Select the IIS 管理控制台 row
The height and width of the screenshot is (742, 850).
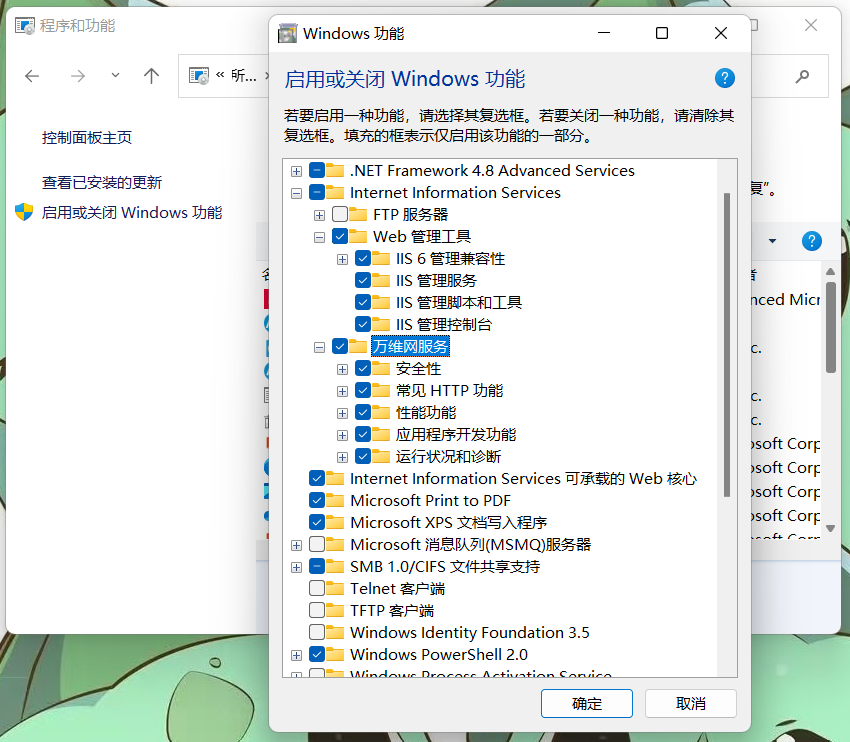[x=443, y=325]
